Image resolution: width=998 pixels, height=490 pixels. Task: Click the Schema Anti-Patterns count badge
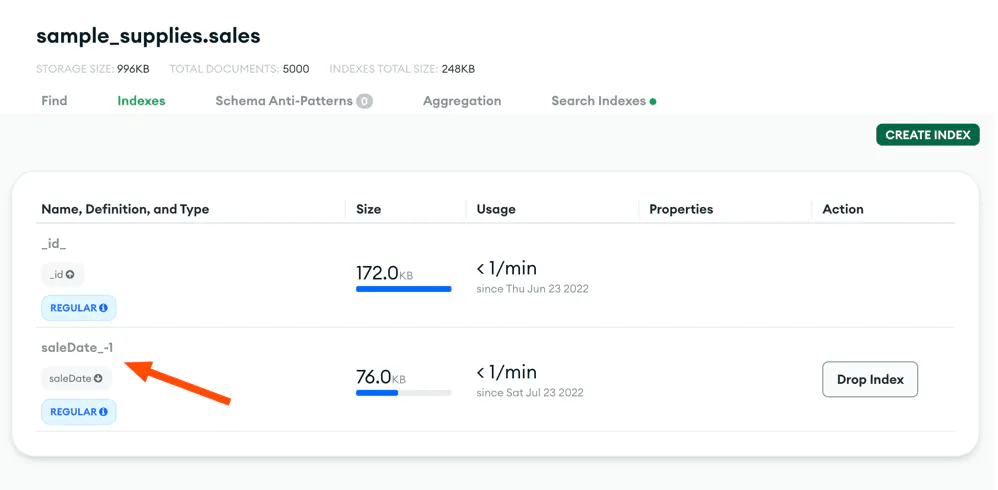pos(364,101)
